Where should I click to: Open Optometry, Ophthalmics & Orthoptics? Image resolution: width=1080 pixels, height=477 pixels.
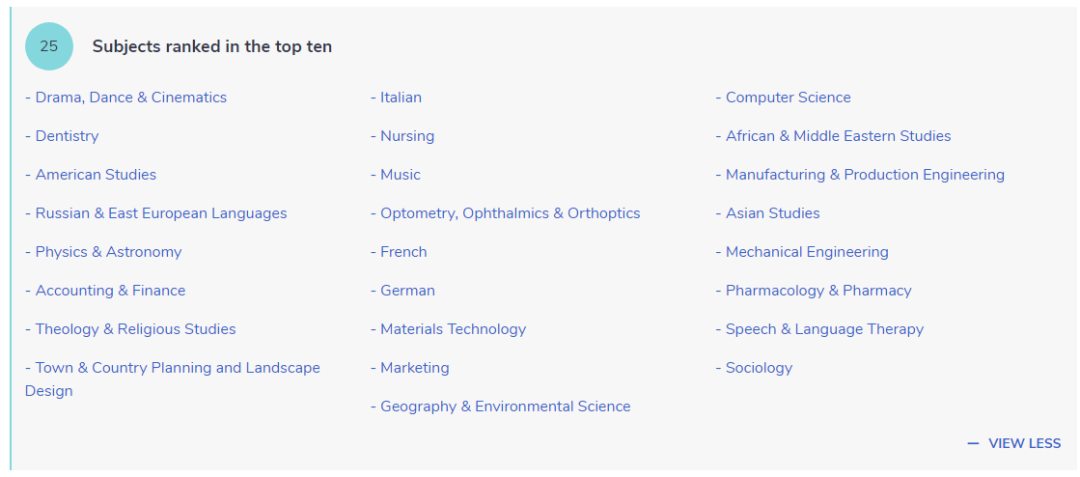(509, 214)
